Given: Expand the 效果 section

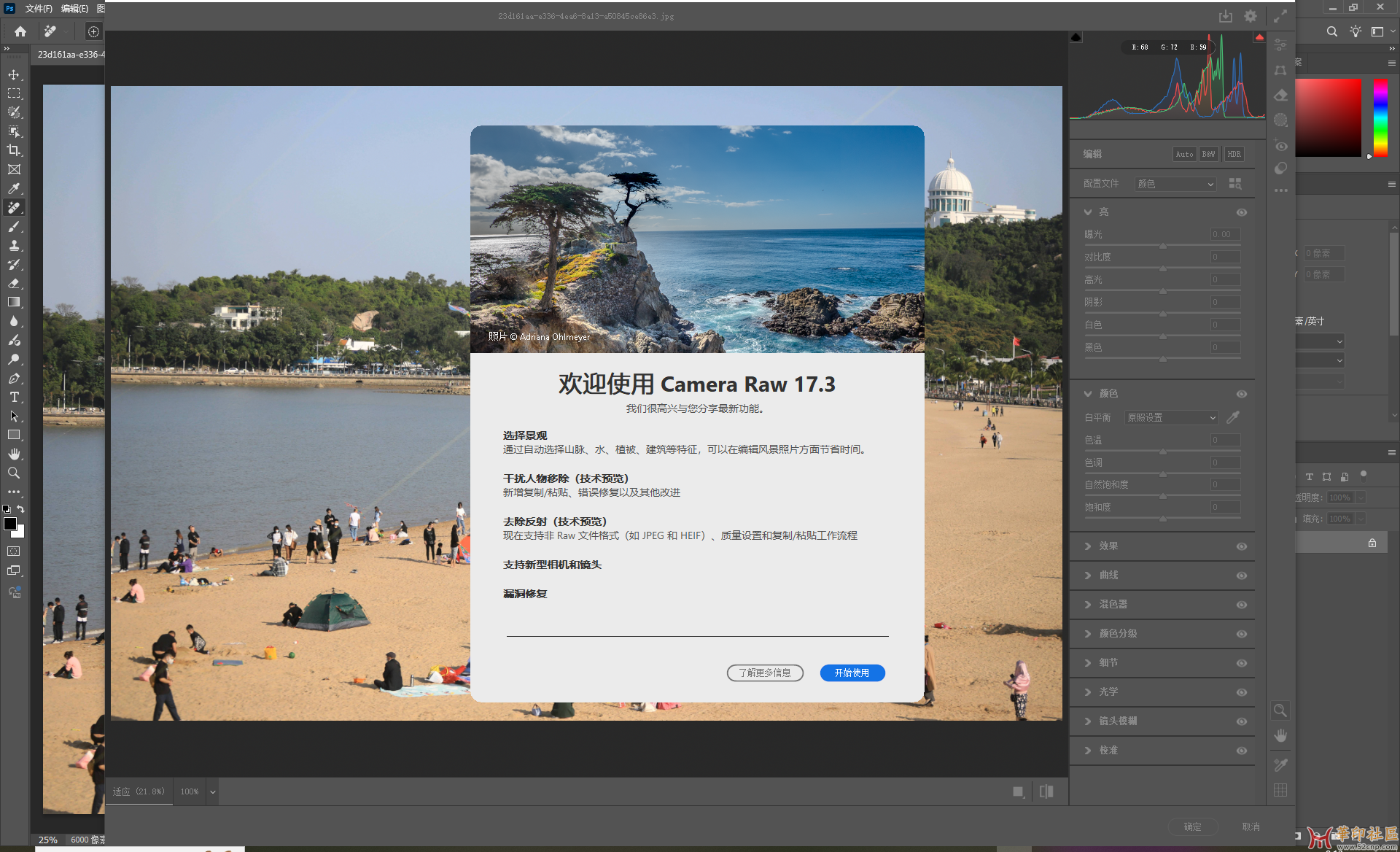Looking at the screenshot, I should click(1088, 546).
